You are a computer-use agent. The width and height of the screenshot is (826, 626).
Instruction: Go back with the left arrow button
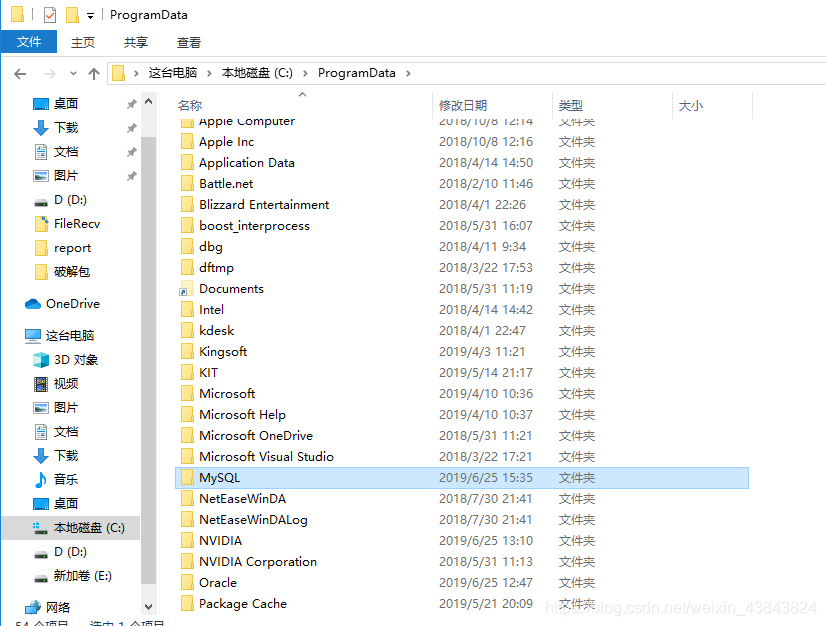(x=20, y=74)
